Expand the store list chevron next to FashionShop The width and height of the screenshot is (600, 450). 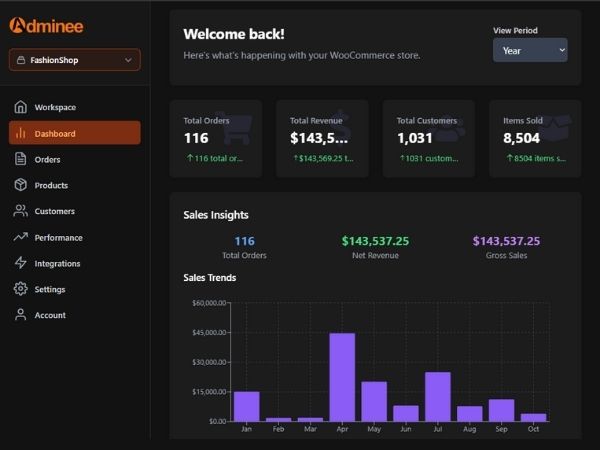(128, 60)
